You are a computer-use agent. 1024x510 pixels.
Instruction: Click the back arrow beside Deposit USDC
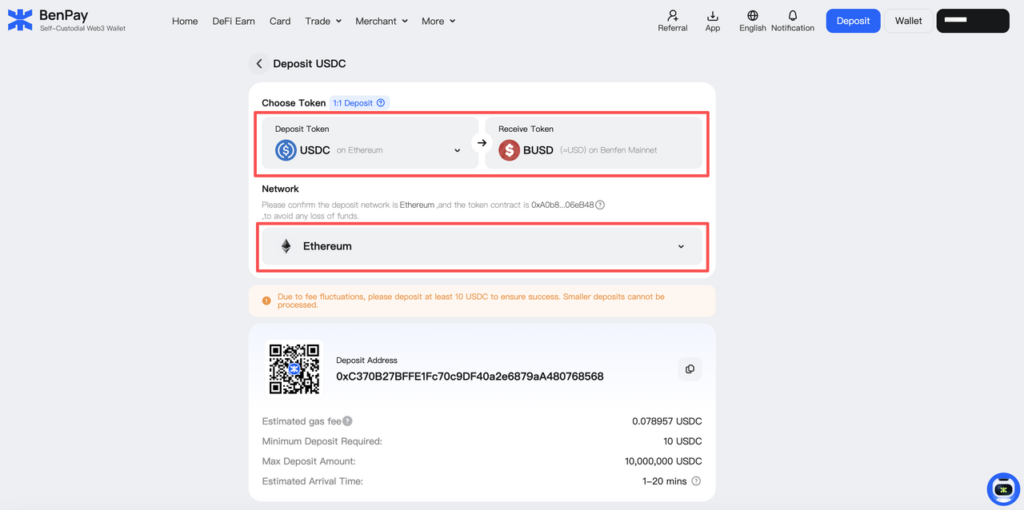coord(260,64)
